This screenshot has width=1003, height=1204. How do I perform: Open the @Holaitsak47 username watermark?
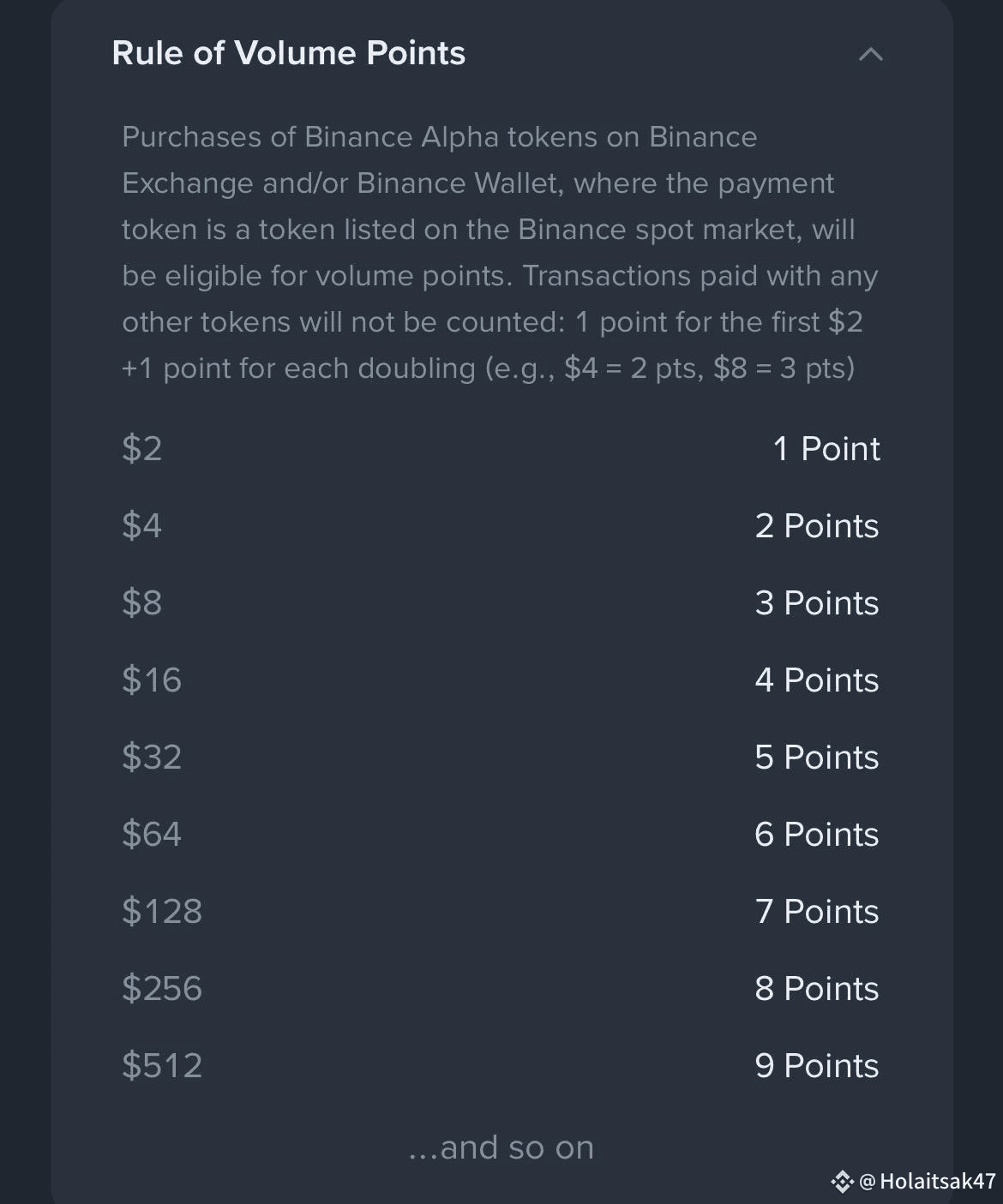point(928,1182)
